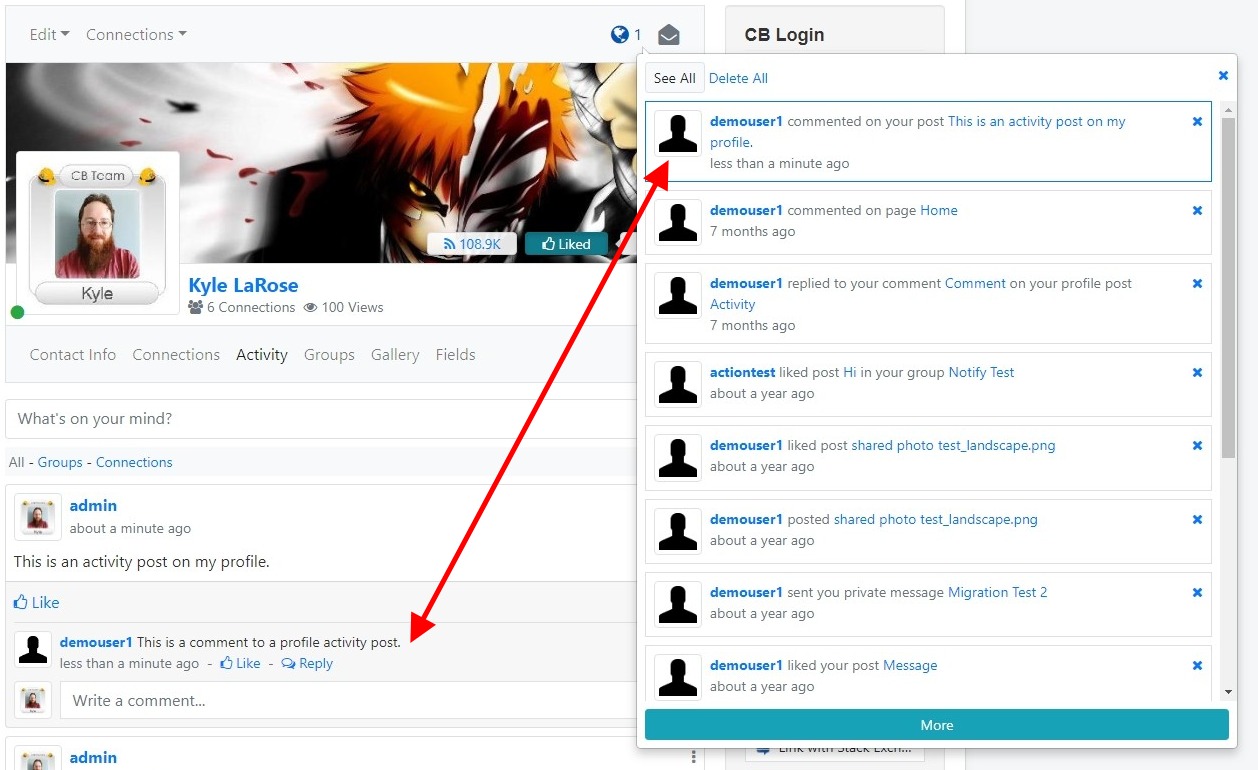Image resolution: width=1258 pixels, height=770 pixels.
Task: Dismiss 'commented on page Home' notification
Action: (x=1197, y=210)
